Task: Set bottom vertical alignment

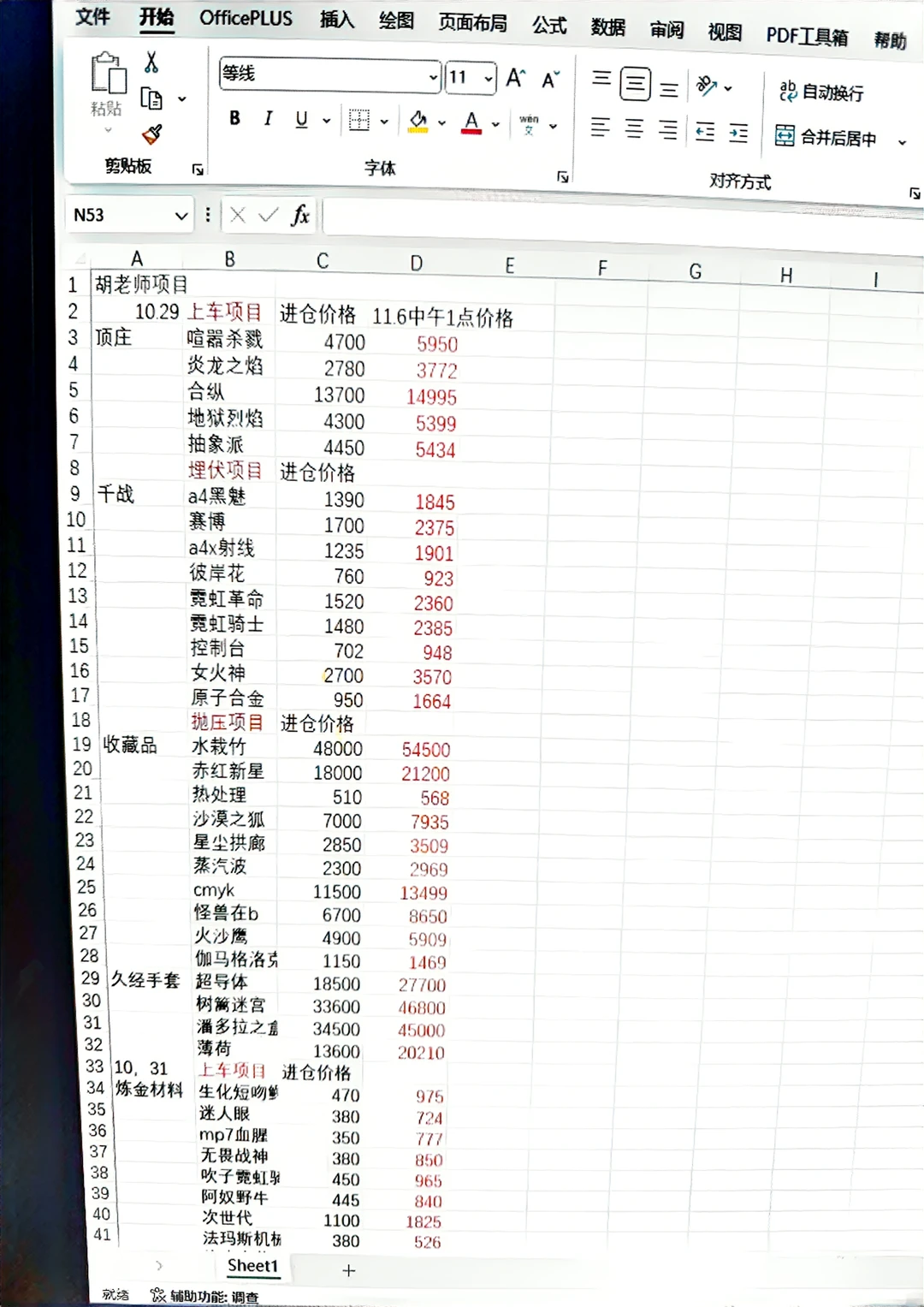Action: point(669,88)
